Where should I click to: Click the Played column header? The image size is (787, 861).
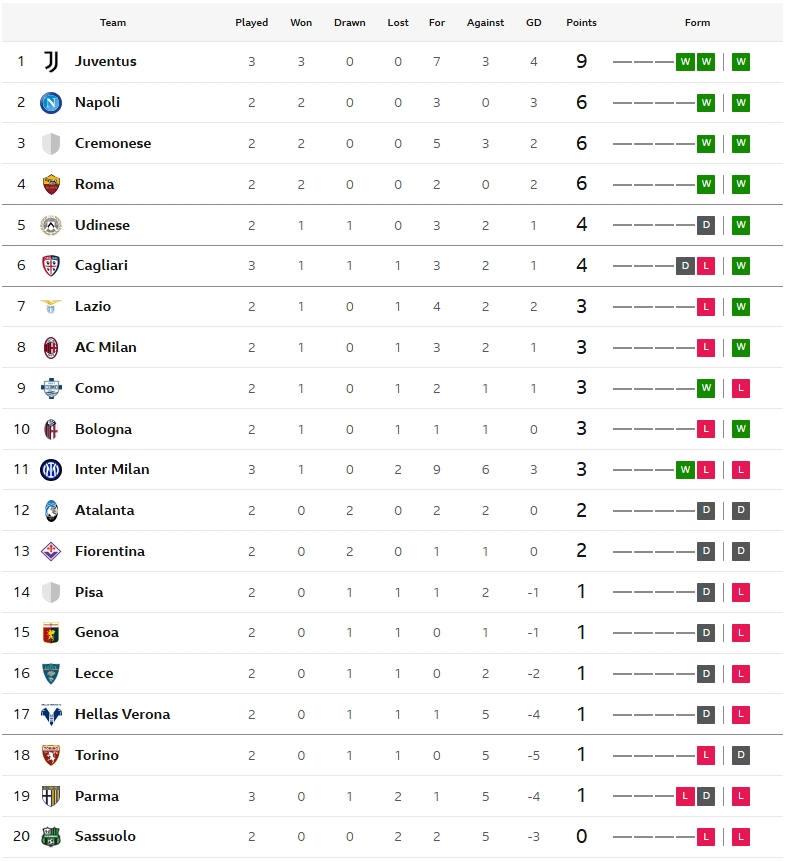252,23
